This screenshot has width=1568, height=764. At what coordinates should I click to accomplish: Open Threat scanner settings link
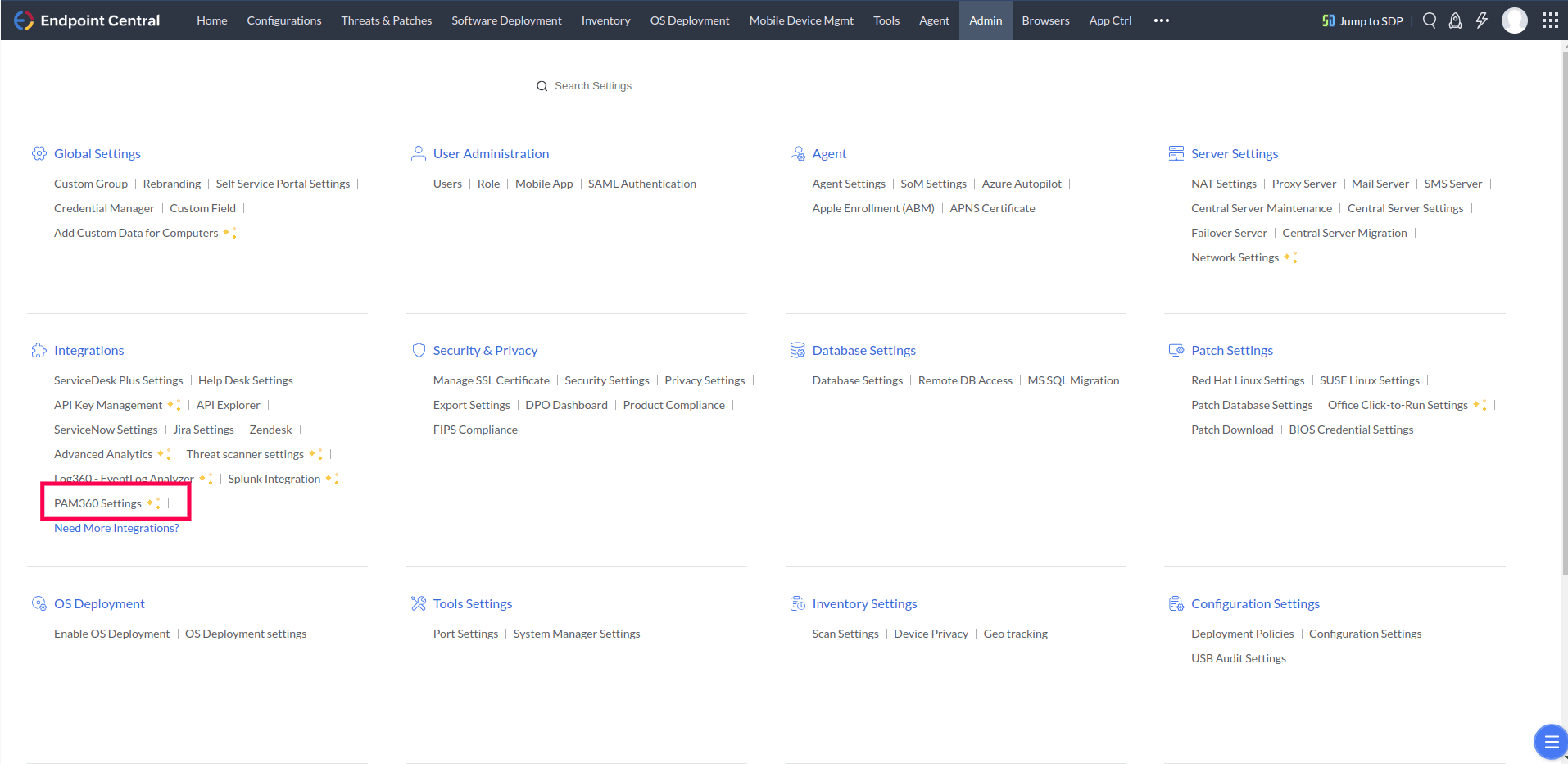pyautogui.click(x=245, y=454)
